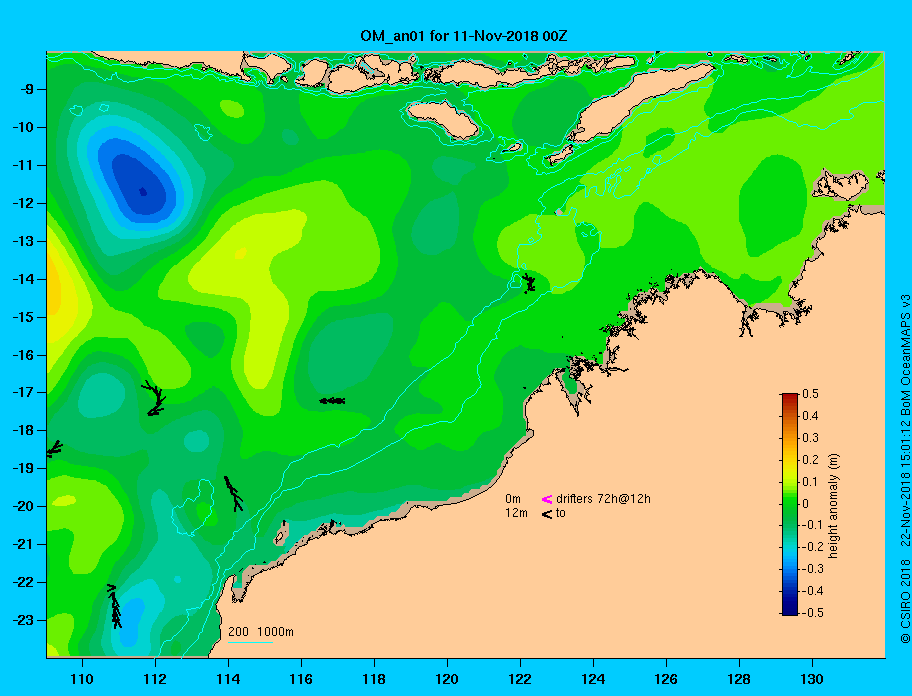Click the height anomaly color bar

(790, 504)
